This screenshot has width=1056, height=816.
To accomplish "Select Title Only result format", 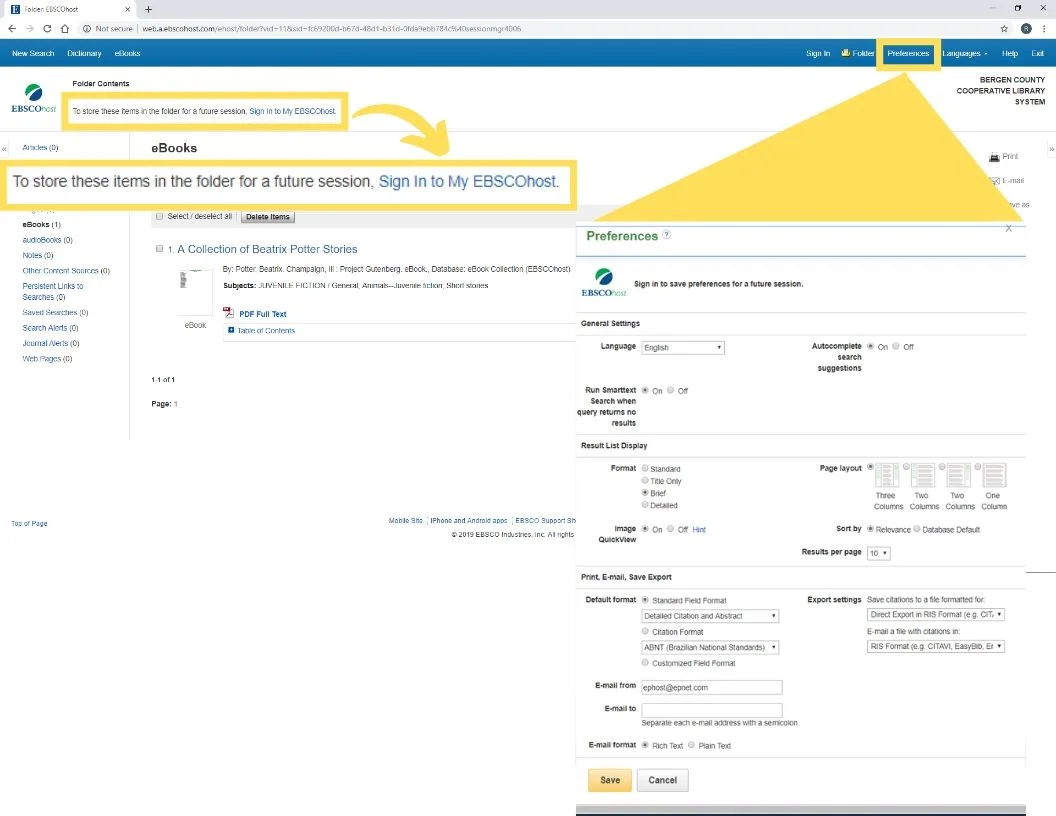I will (x=645, y=480).
